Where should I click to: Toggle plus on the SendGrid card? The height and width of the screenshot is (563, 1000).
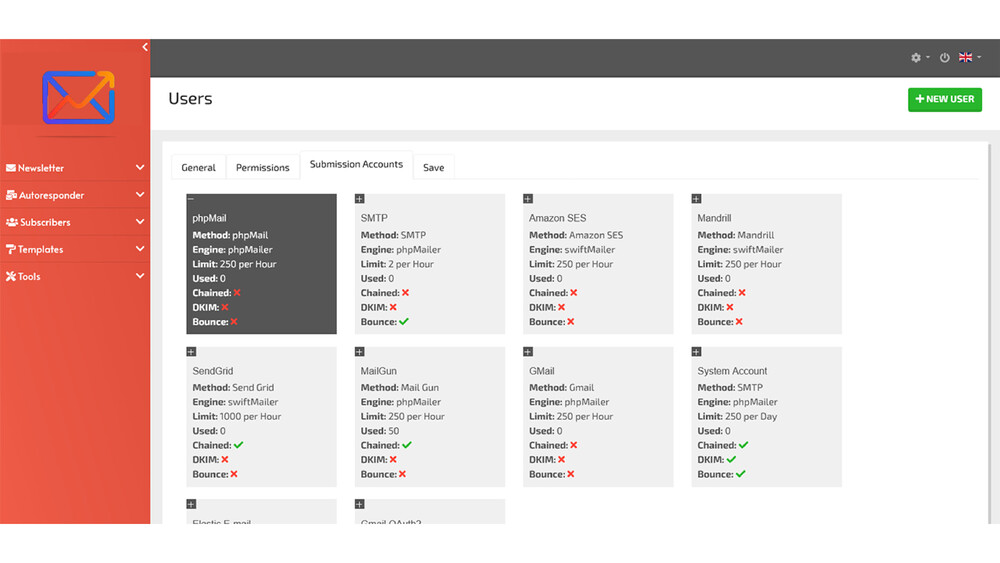click(191, 352)
